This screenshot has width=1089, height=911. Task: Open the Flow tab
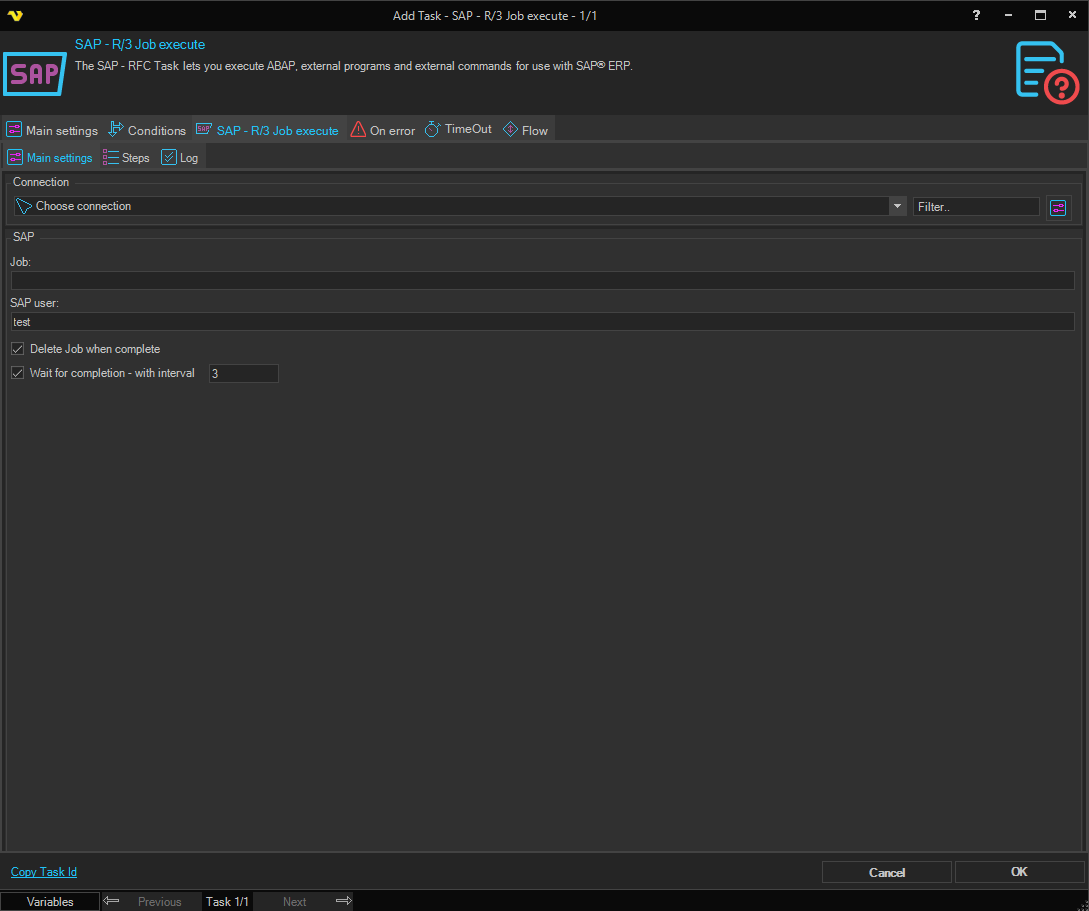[525, 130]
